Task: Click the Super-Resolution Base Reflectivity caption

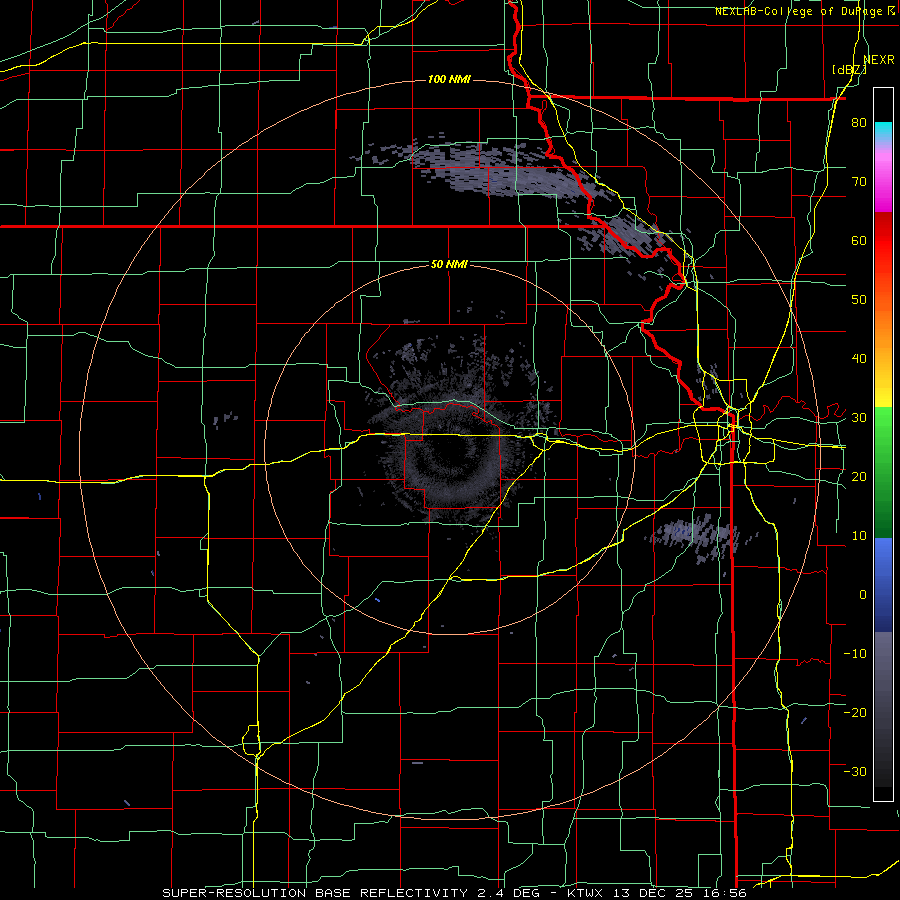Action: pyautogui.click(x=454, y=893)
